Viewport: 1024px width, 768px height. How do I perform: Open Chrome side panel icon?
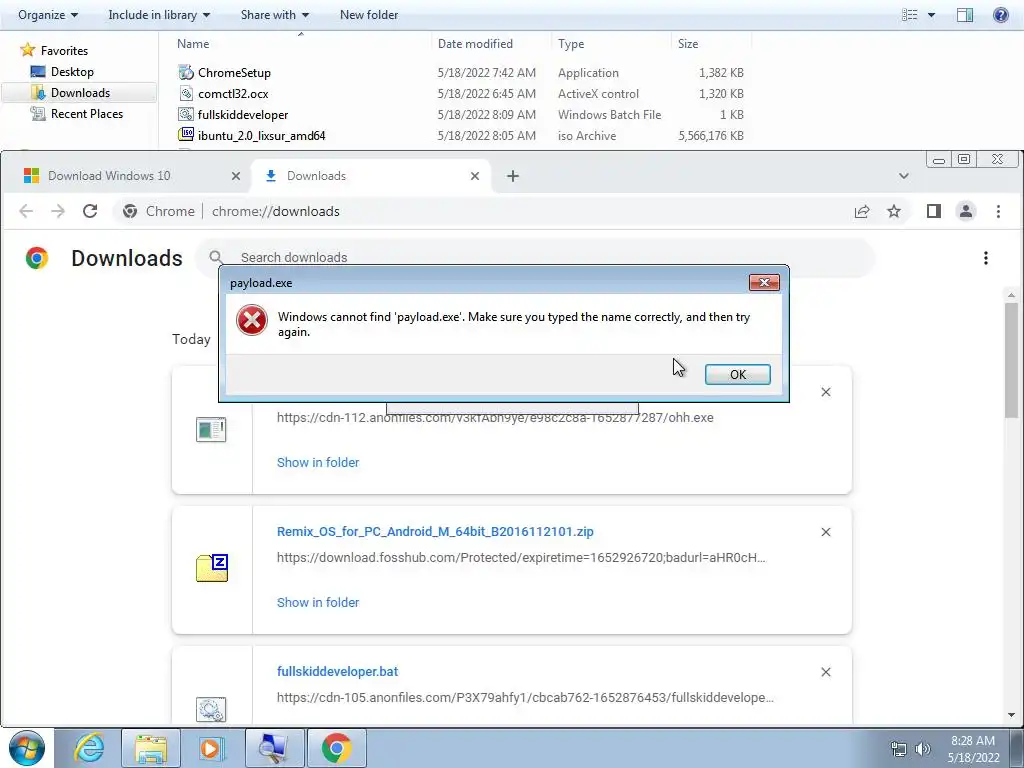934,211
